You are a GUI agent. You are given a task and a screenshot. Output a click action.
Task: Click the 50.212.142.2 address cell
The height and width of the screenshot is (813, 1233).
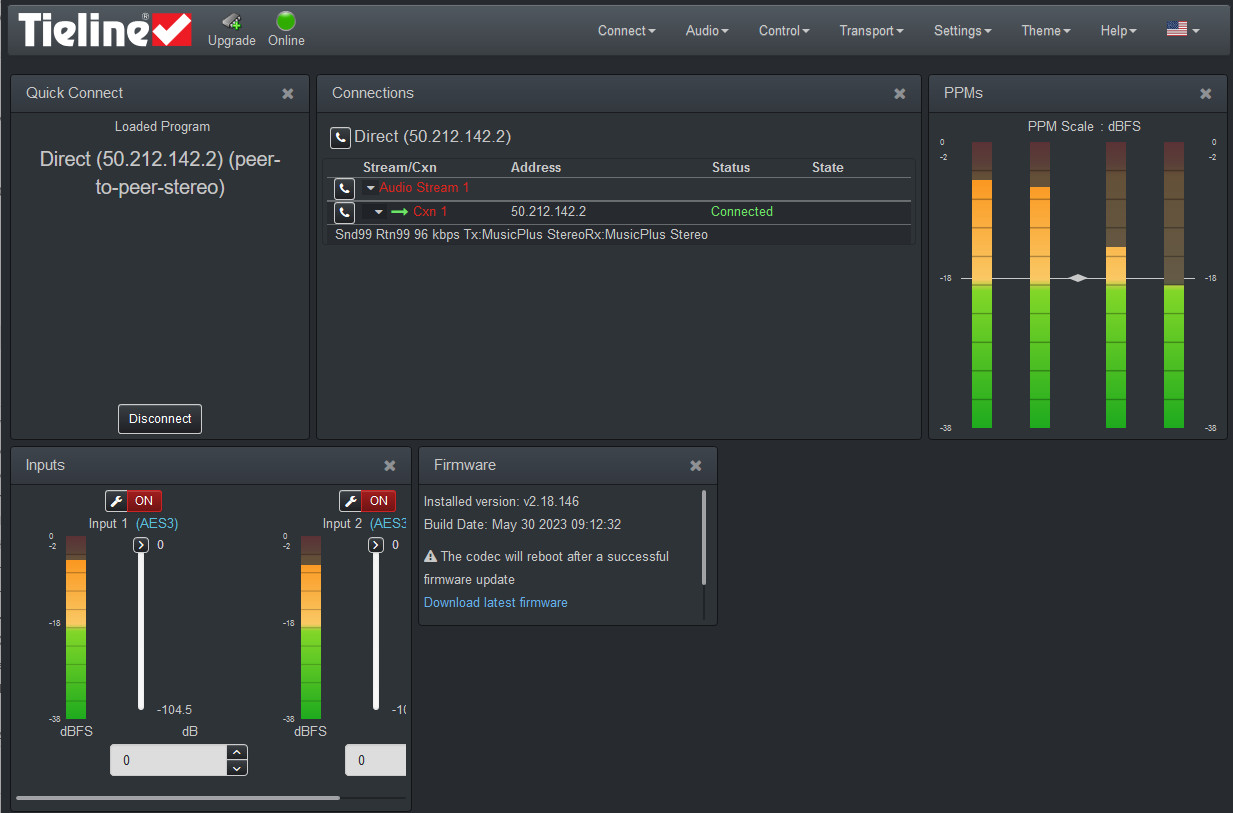(548, 212)
